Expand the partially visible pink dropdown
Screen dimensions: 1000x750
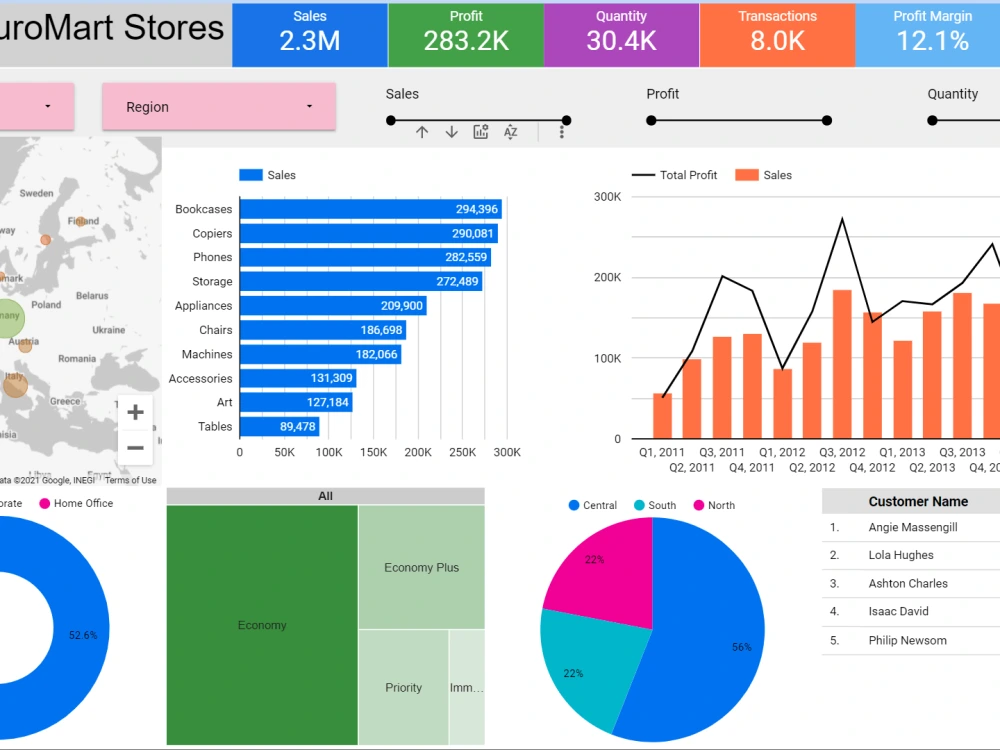36,107
